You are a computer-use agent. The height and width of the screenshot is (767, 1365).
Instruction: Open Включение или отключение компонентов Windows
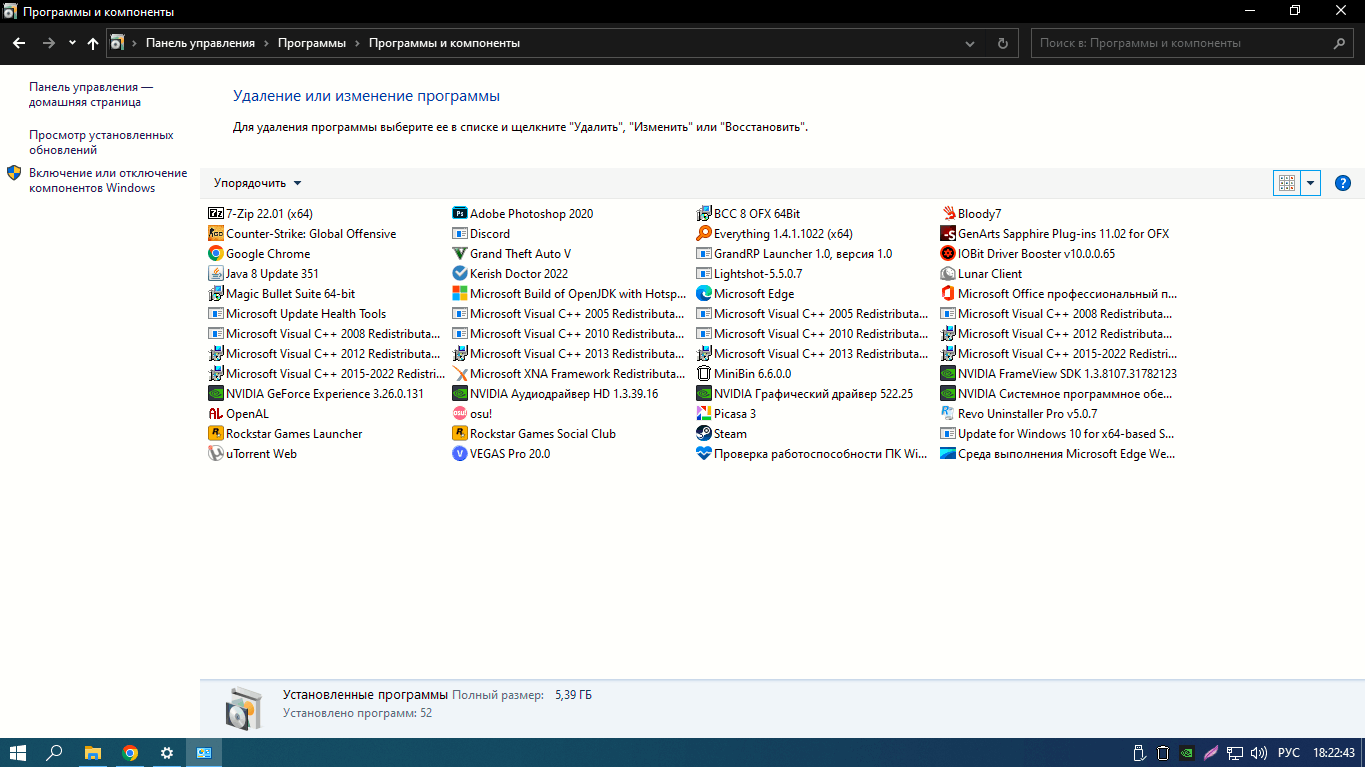pyautogui.click(x=108, y=181)
